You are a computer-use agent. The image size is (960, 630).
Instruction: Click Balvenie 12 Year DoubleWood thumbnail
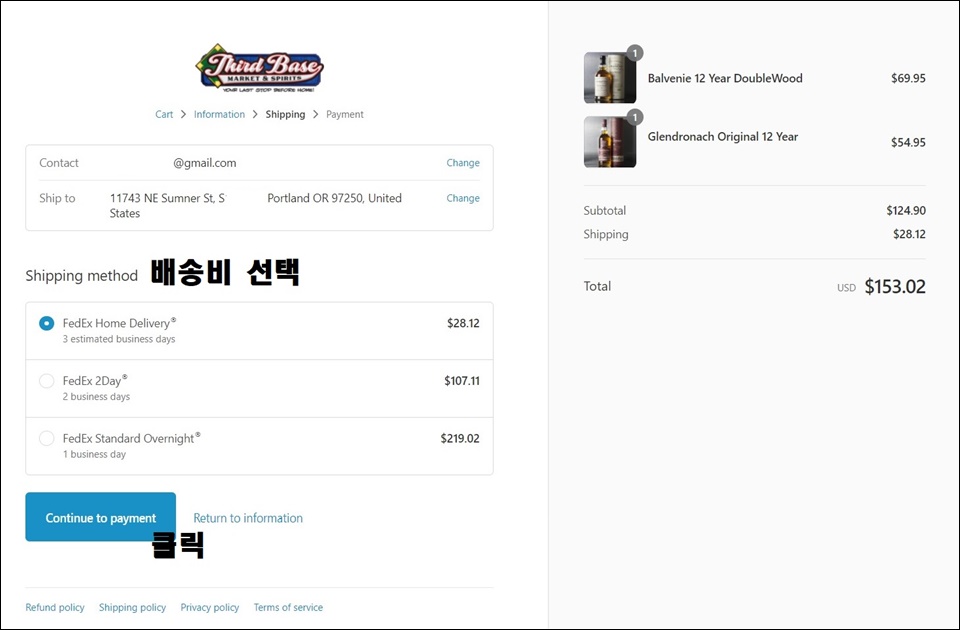610,78
